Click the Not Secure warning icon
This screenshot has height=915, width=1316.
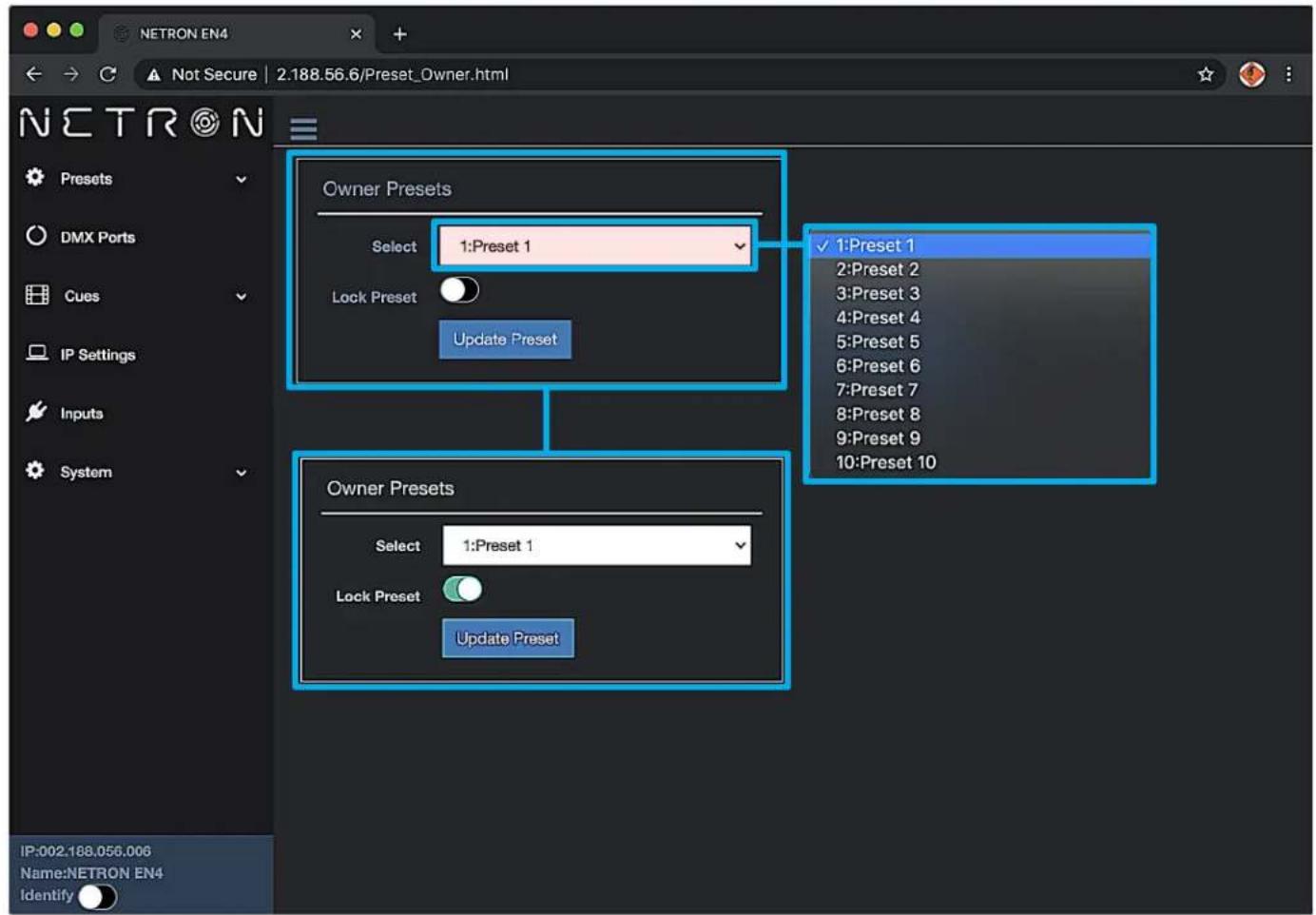click(x=154, y=74)
